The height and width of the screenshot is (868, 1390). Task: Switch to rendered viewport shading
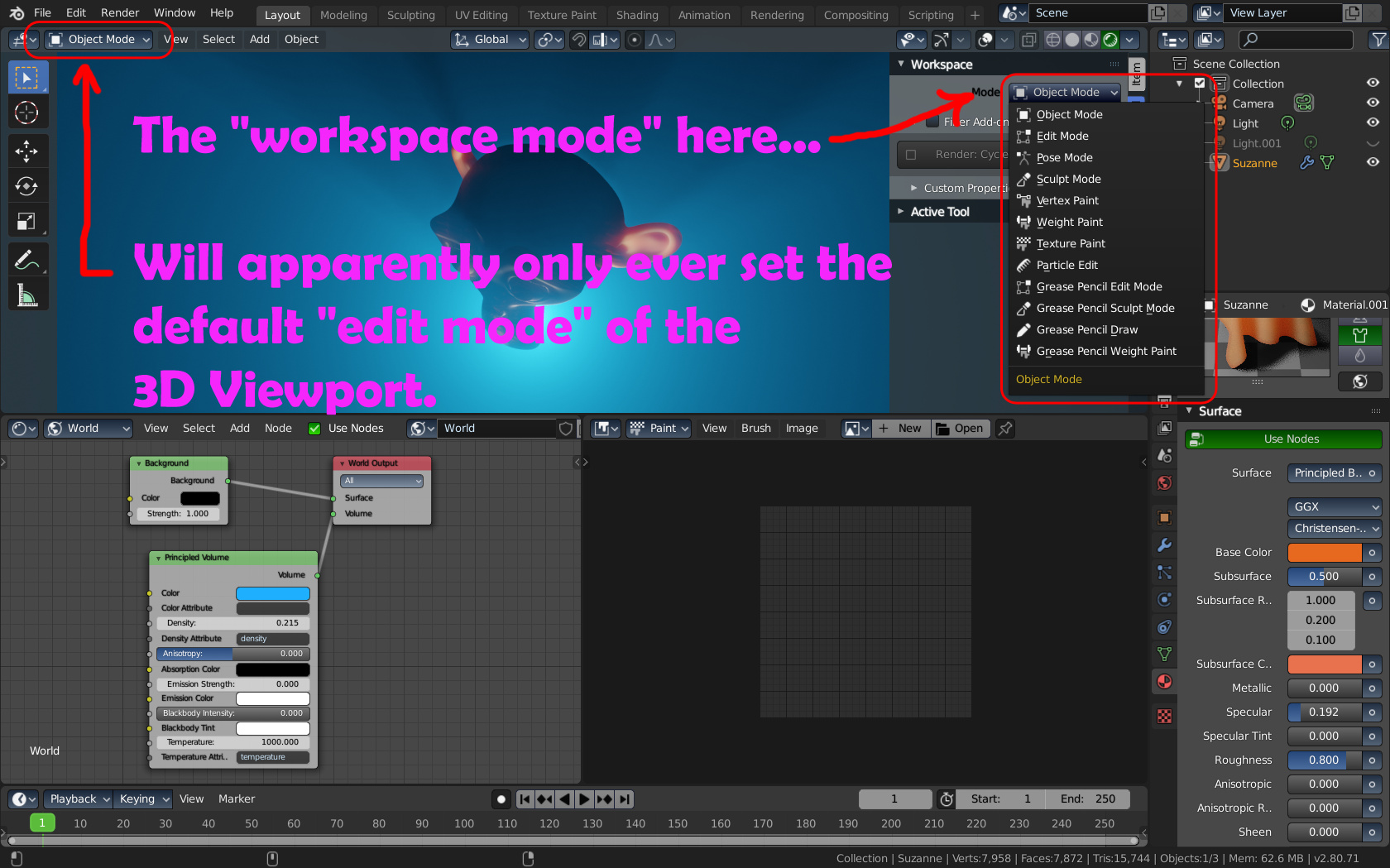click(x=1110, y=40)
